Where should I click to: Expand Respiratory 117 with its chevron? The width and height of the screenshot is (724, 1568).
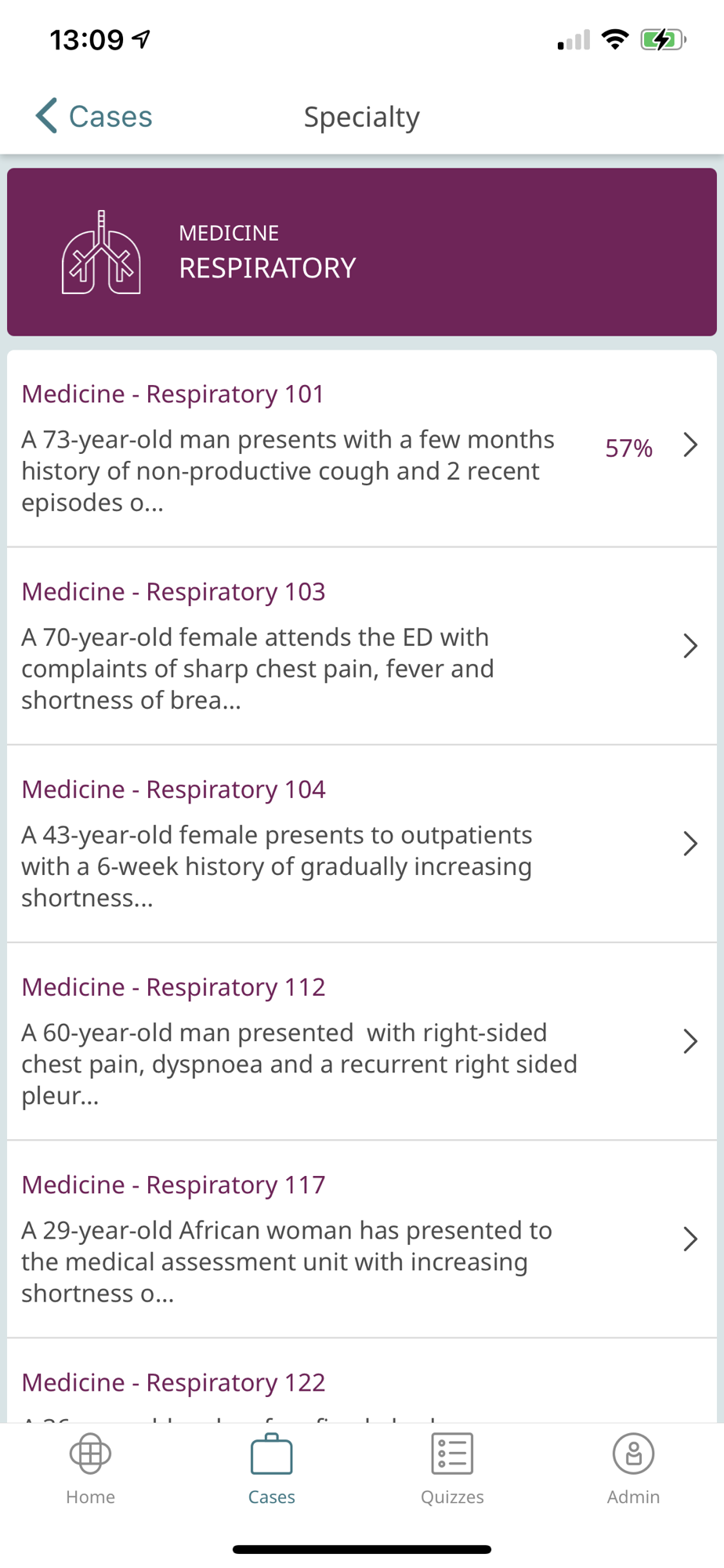point(690,1239)
